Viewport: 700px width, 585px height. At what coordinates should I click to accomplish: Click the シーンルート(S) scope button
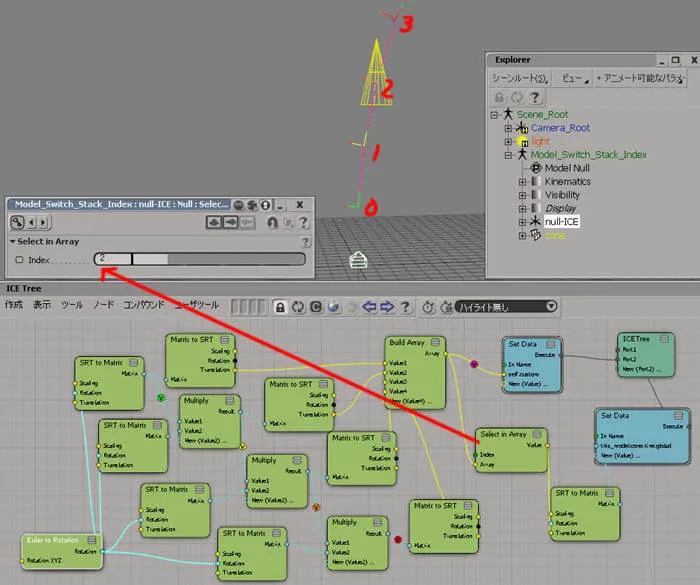click(520, 79)
